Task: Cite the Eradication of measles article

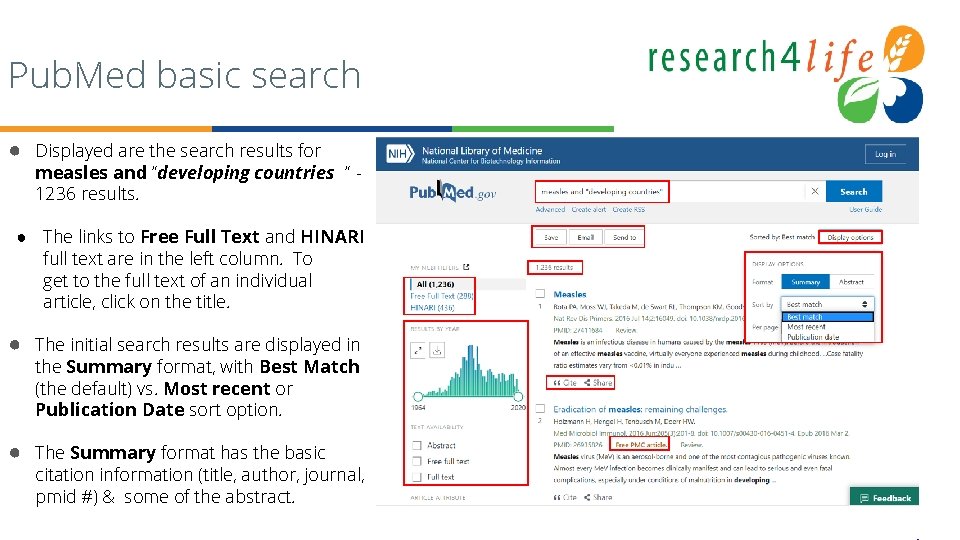Action: point(564,497)
